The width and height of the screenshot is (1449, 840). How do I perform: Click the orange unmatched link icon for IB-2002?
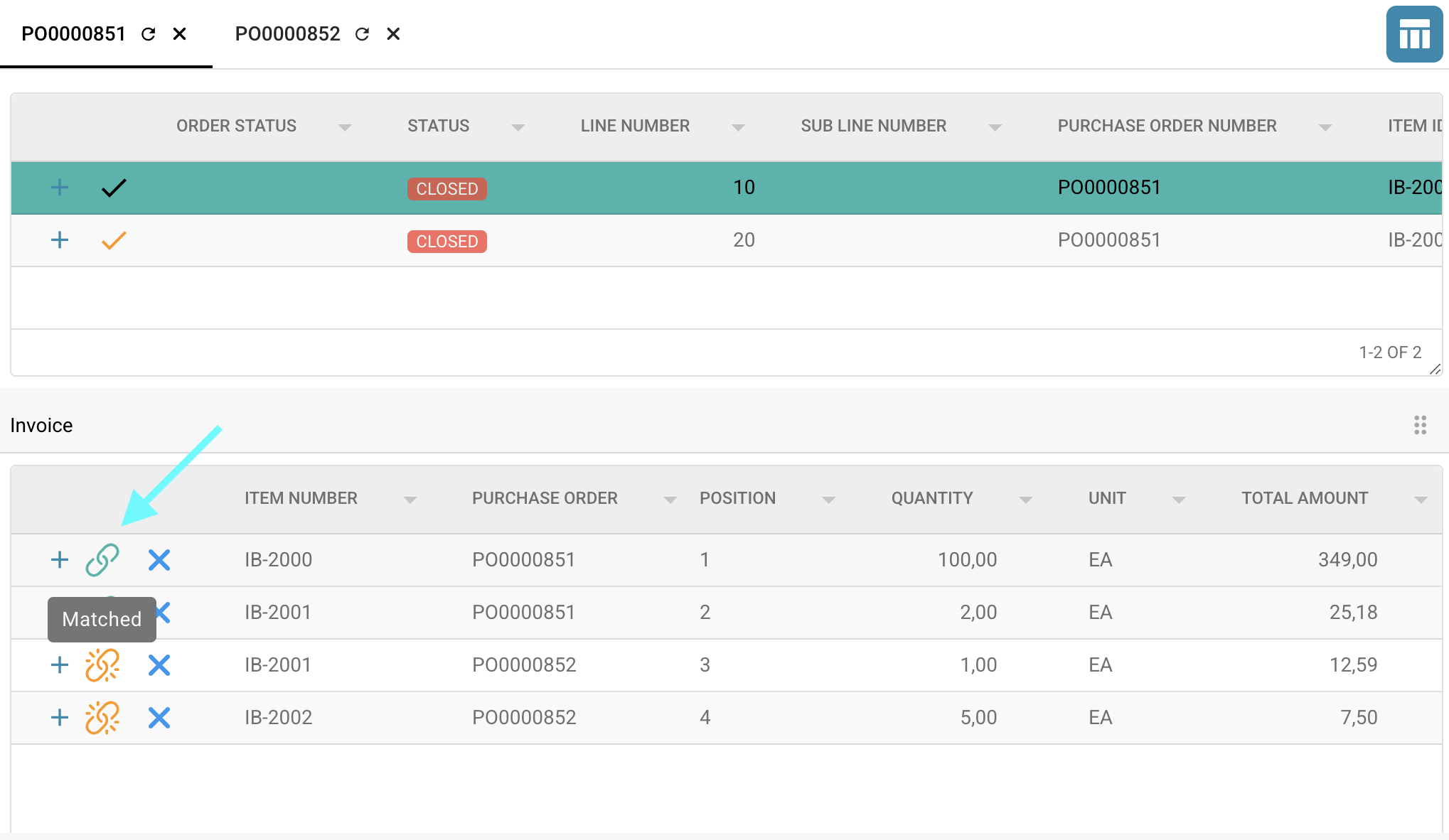102,718
